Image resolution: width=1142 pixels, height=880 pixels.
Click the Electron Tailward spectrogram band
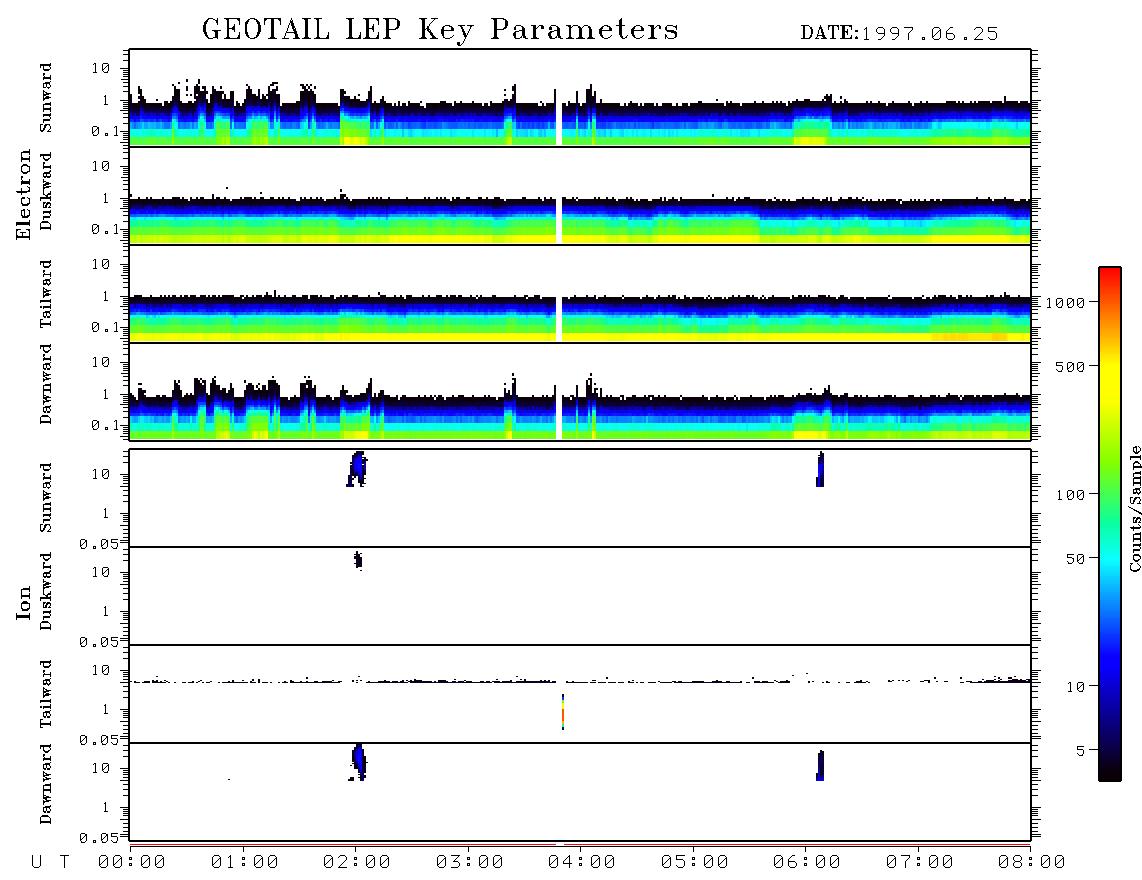point(580,318)
